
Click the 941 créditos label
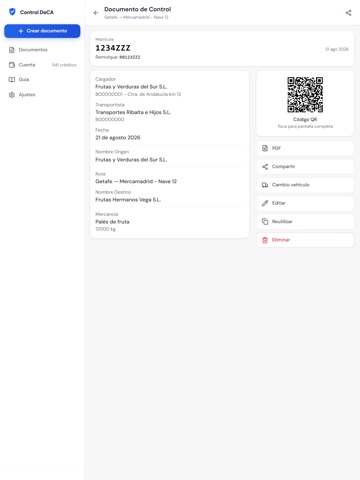pyautogui.click(x=64, y=65)
